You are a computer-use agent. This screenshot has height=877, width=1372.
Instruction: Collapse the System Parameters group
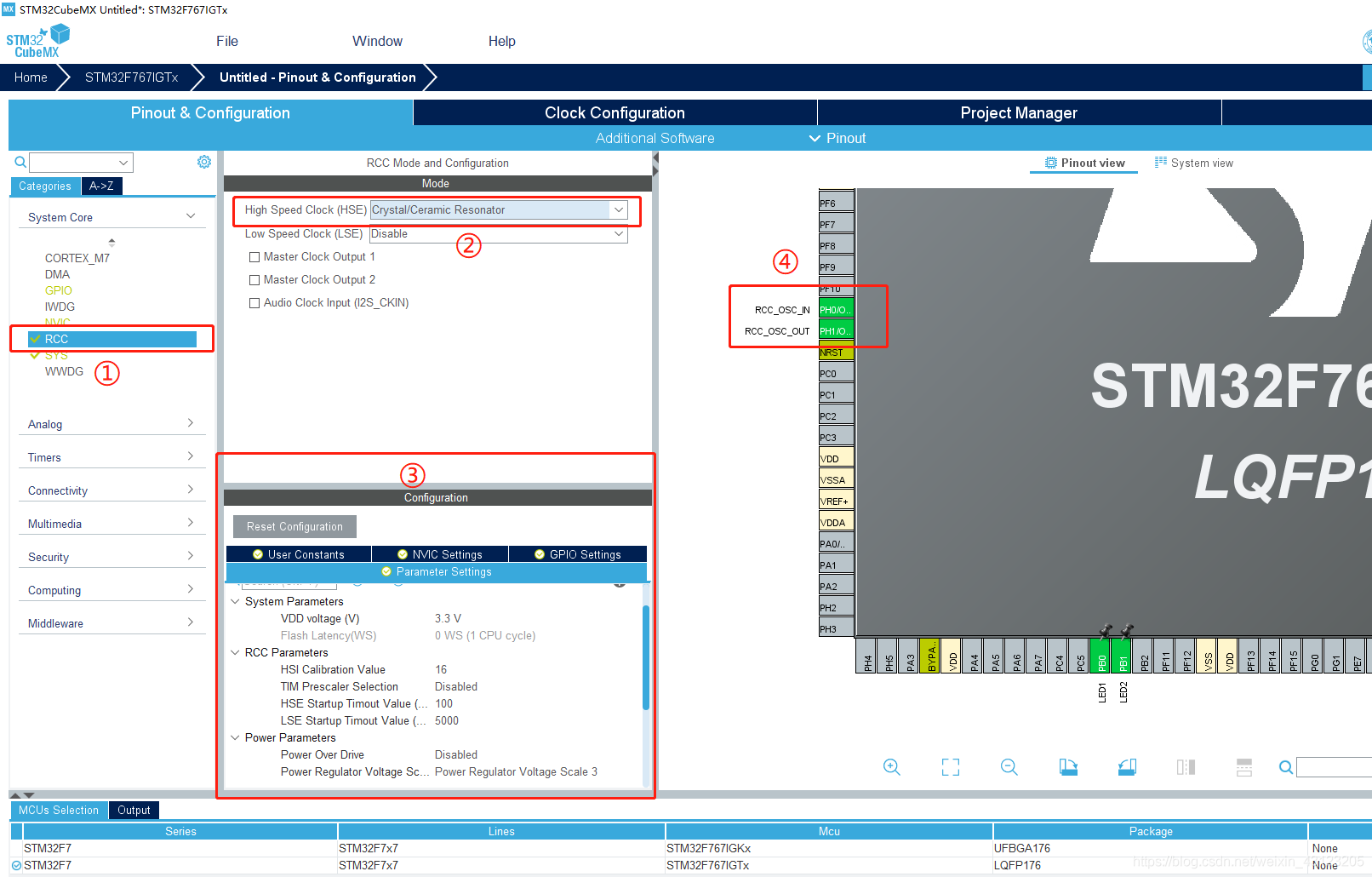coord(235,601)
